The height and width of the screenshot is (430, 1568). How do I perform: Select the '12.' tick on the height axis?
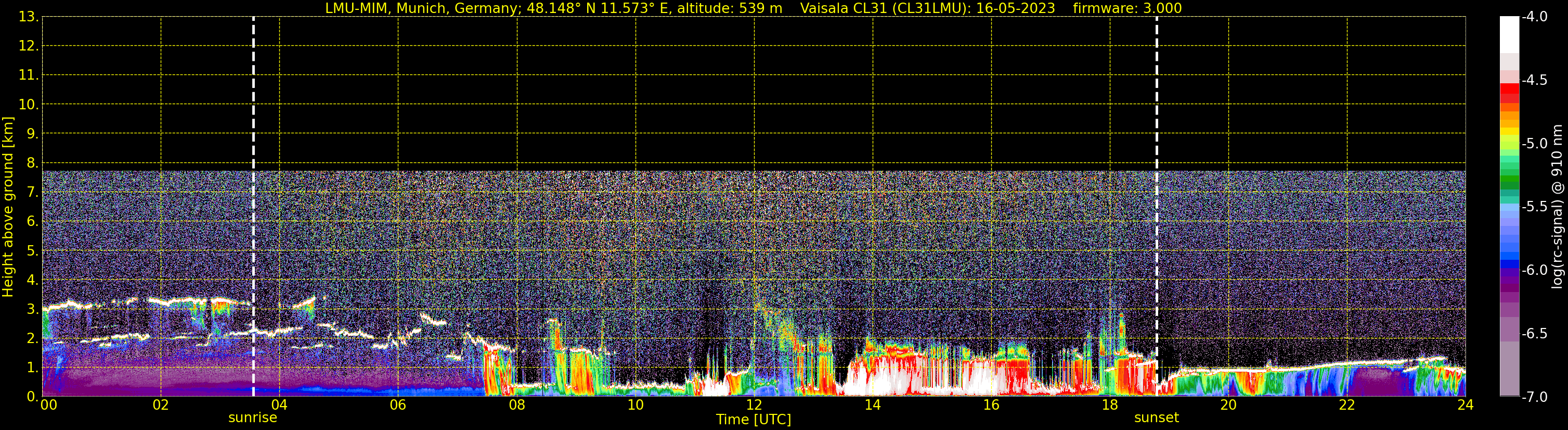(28, 46)
